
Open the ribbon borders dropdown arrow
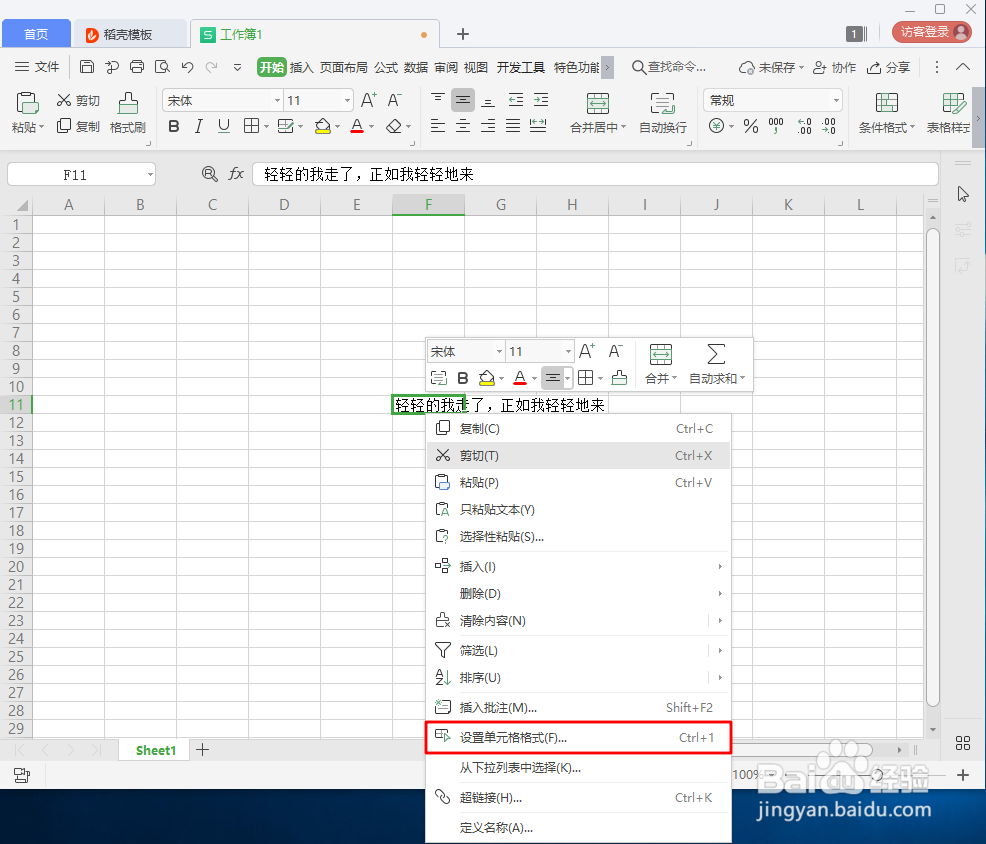pos(267,126)
